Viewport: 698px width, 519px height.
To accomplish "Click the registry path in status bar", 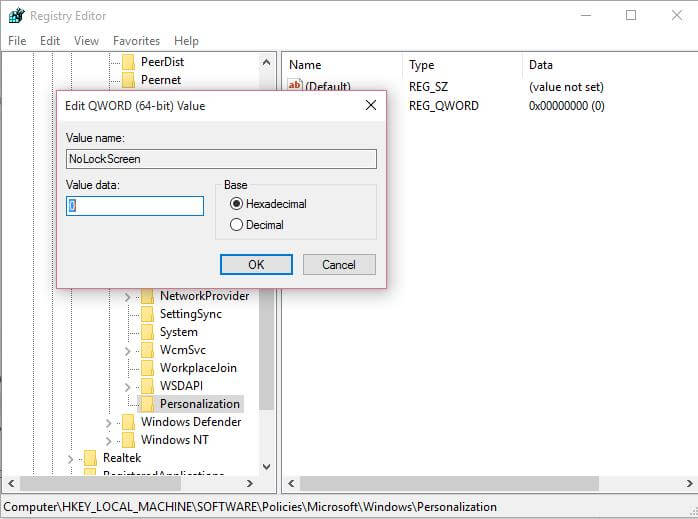I will [x=250, y=507].
